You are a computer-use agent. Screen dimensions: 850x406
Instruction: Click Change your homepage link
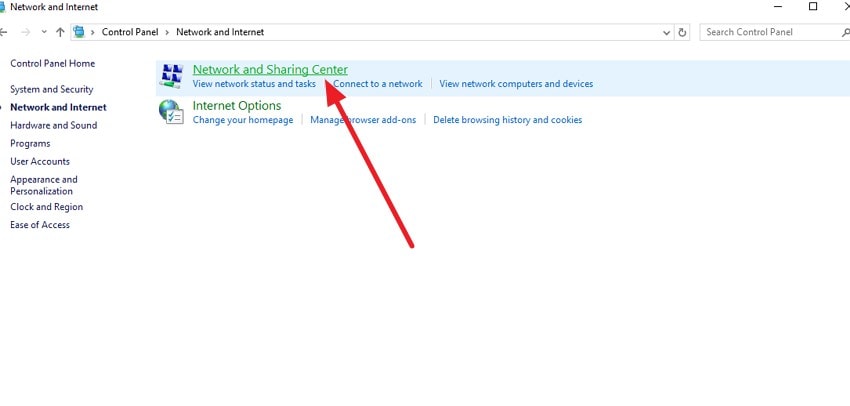(x=243, y=120)
